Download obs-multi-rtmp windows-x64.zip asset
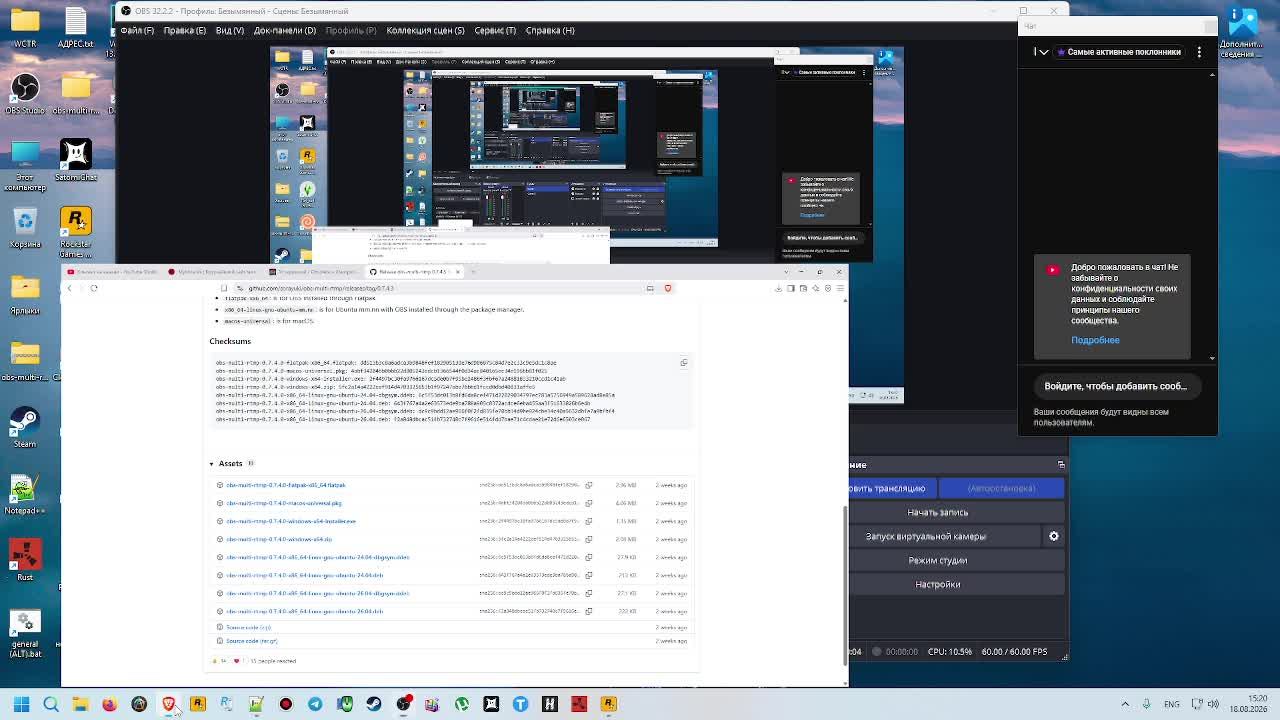 click(x=279, y=539)
